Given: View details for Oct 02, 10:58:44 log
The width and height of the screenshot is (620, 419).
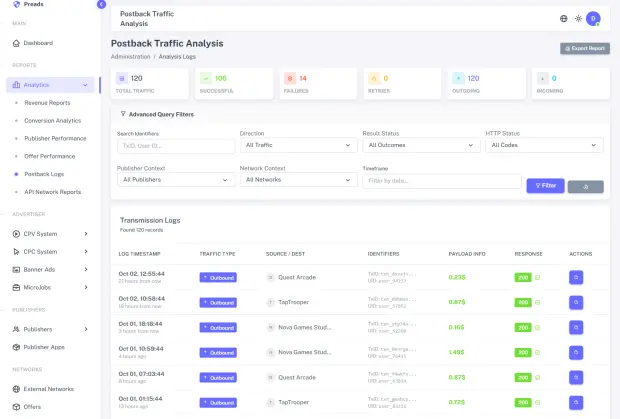Looking at the screenshot, I should [576, 302].
